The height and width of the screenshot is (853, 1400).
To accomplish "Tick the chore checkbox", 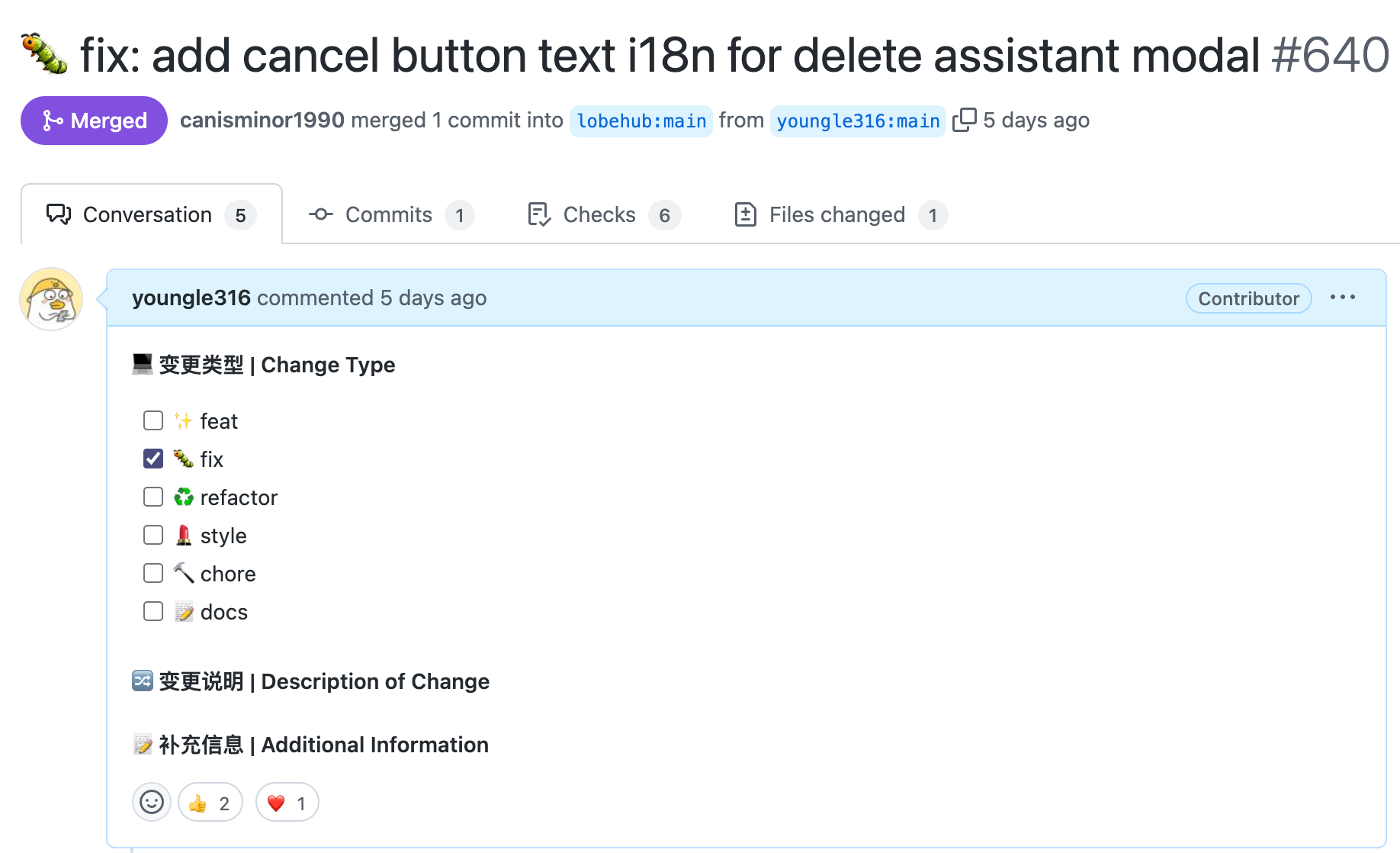I will [153, 573].
